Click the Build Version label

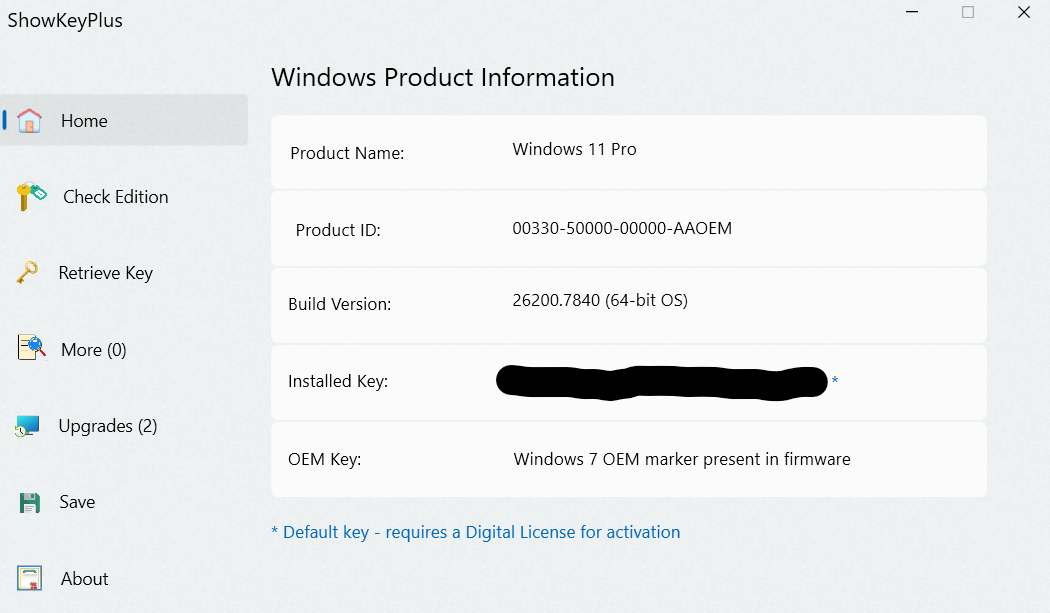pos(340,303)
